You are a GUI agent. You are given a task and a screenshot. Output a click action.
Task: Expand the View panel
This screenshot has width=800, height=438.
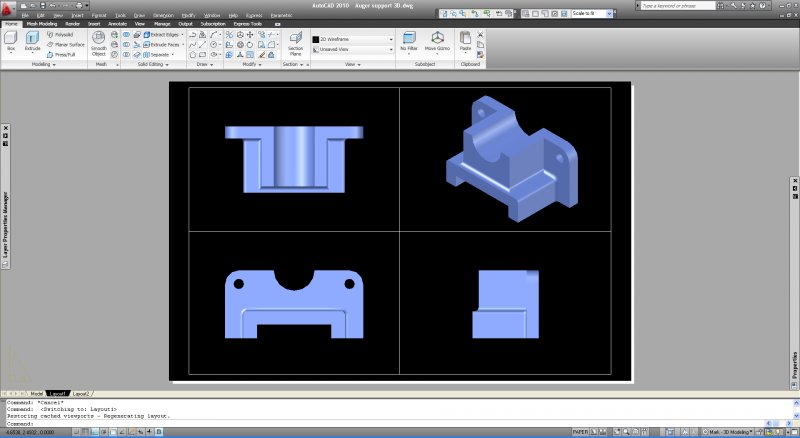coord(353,64)
